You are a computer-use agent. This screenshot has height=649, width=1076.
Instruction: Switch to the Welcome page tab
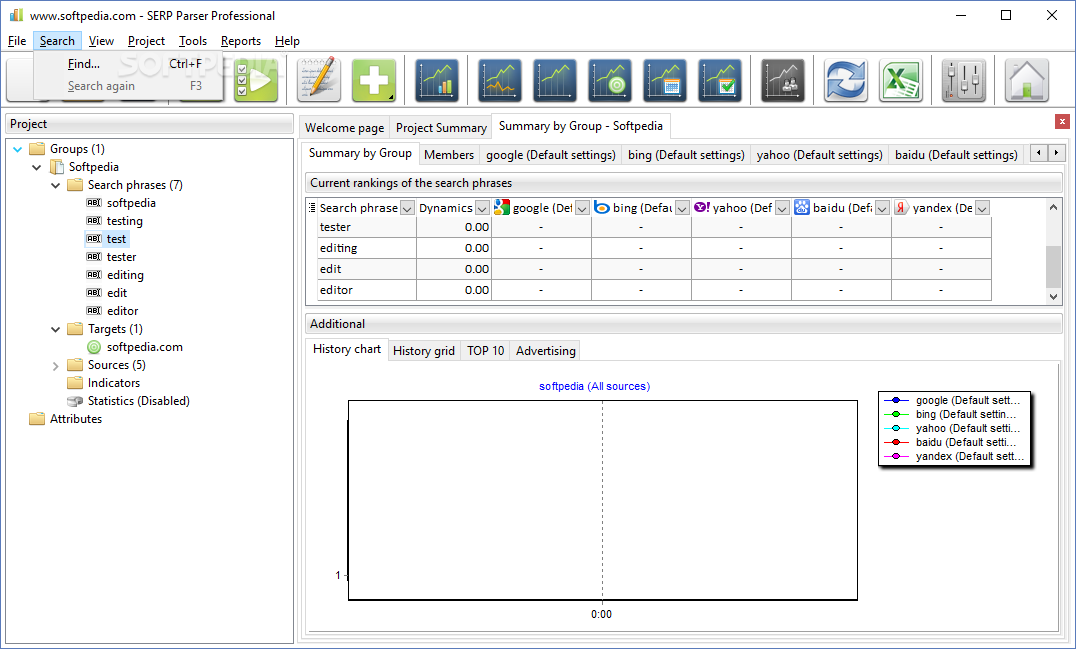(x=344, y=128)
